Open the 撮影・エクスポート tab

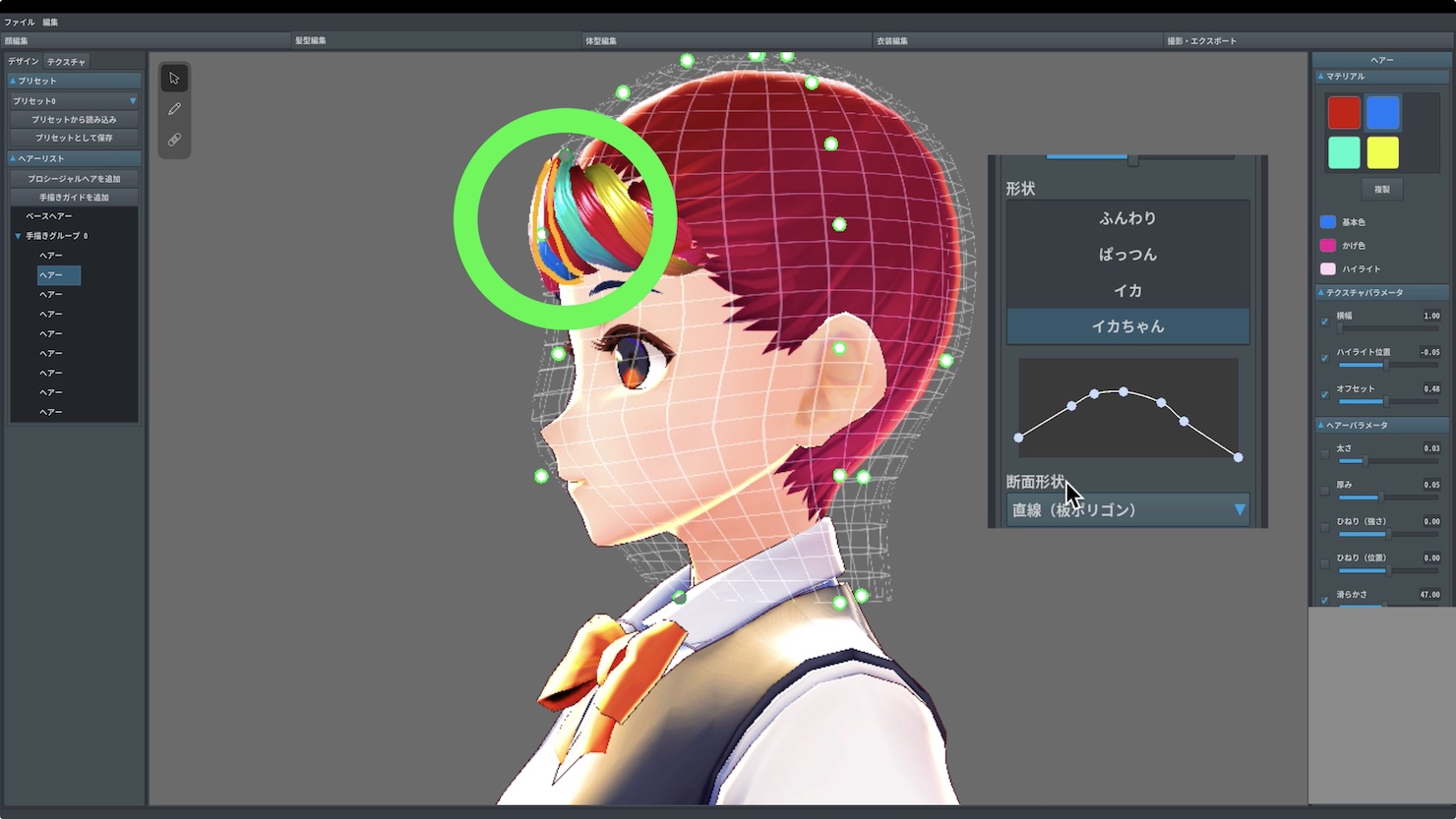coord(1308,40)
